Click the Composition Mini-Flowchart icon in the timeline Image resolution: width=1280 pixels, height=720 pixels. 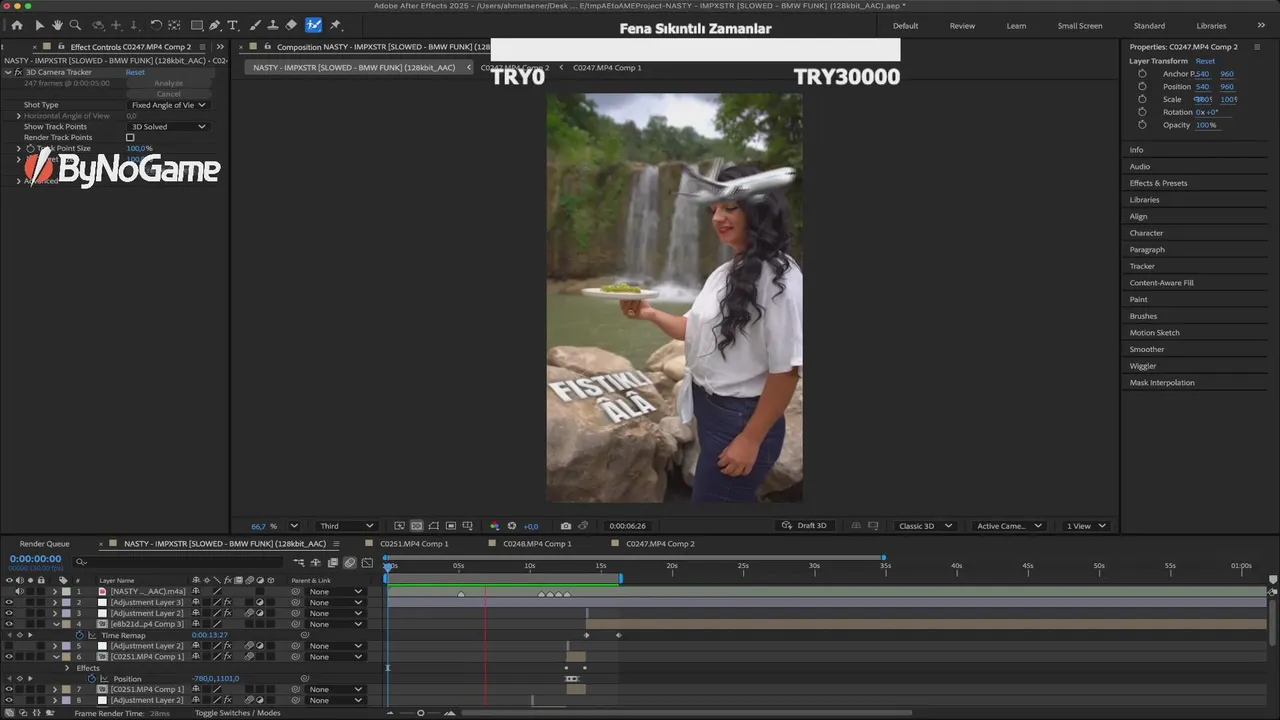click(x=299, y=563)
